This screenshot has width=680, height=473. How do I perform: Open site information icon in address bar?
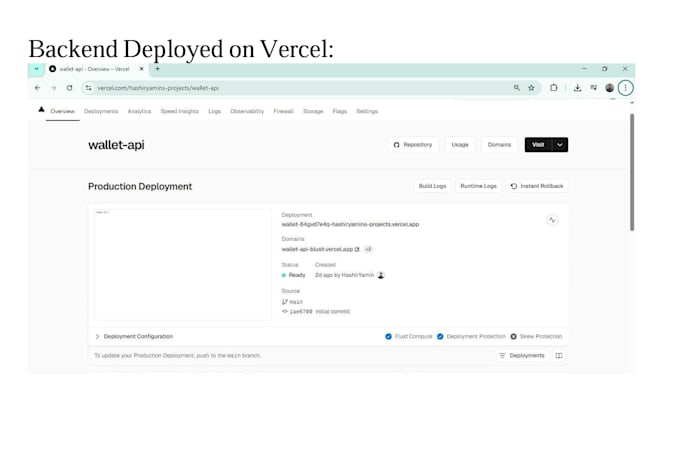pyautogui.click(x=88, y=88)
